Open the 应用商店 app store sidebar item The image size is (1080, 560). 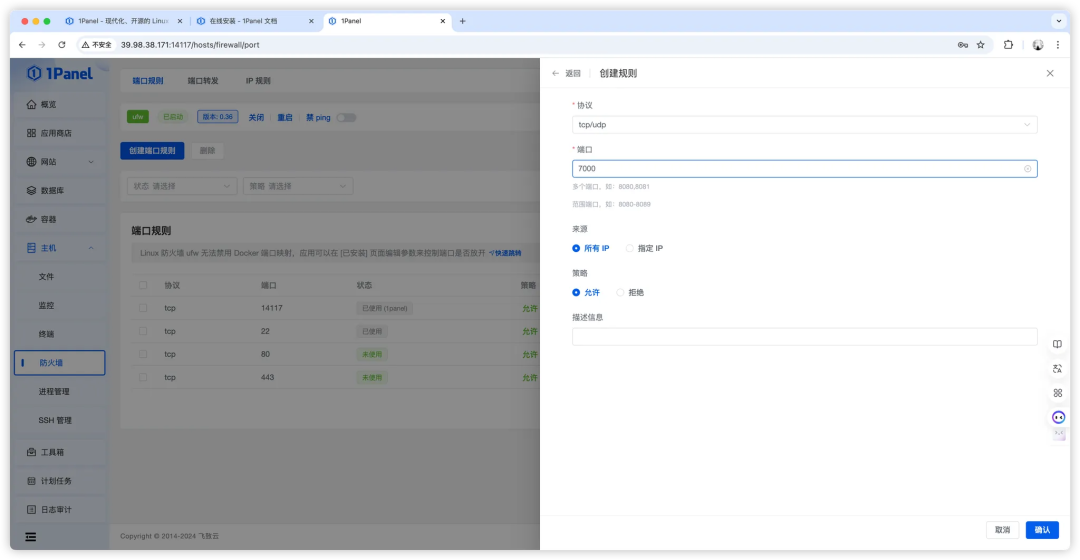pyautogui.click(x=59, y=133)
